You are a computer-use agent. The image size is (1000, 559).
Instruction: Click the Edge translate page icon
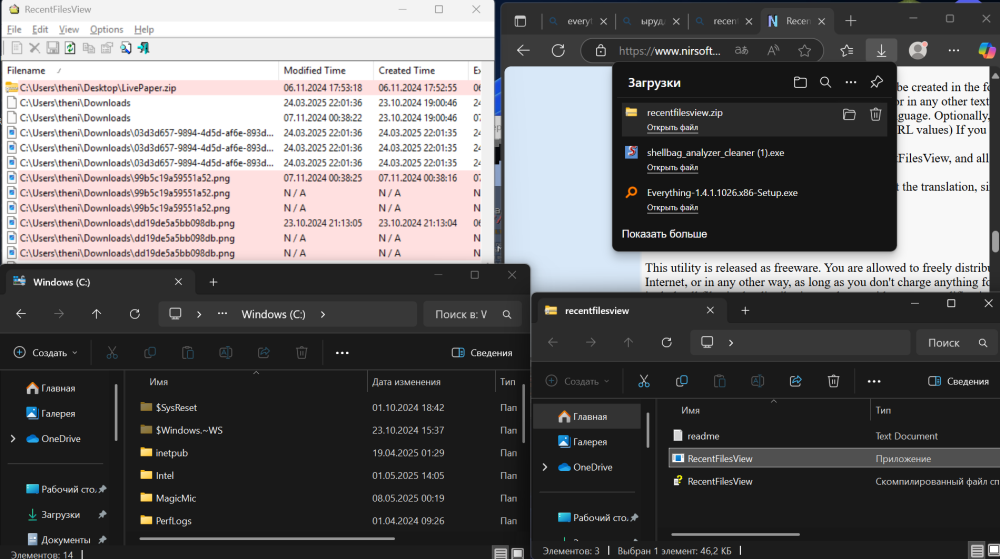(x=741, y=50)
